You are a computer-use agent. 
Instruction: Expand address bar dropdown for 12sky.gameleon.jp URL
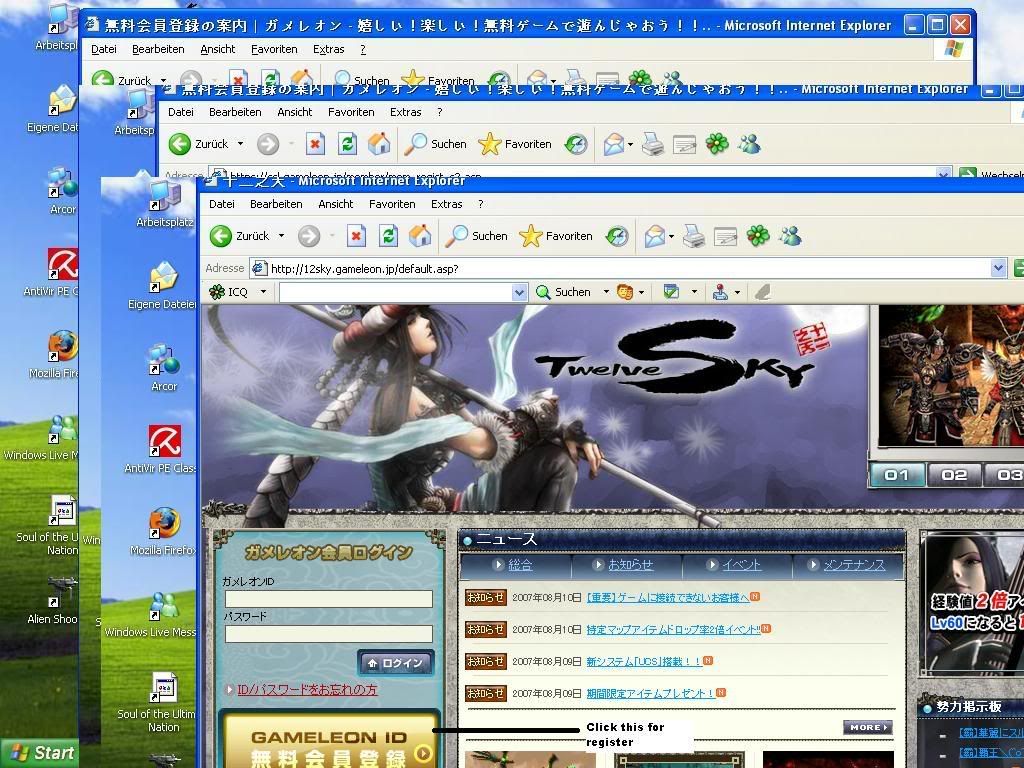pyautogui.click(x=998, y=268)
